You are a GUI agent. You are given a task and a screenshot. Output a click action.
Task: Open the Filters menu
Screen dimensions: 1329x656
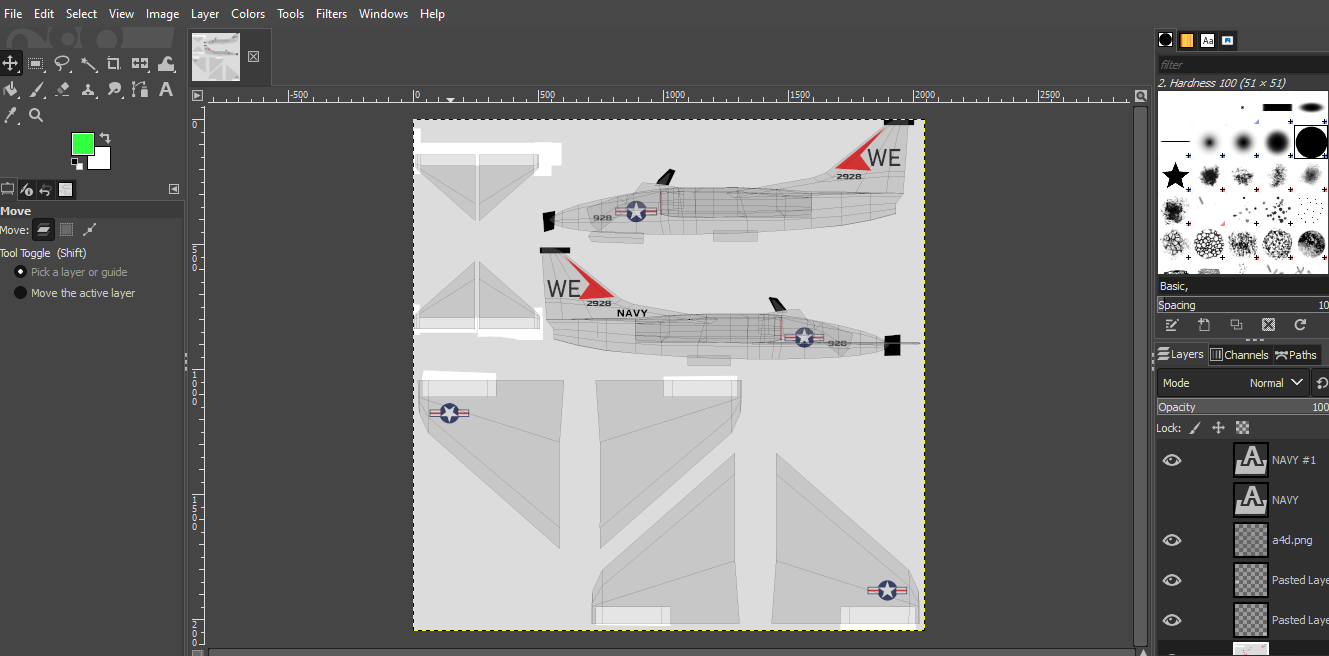tap(331, 14)
